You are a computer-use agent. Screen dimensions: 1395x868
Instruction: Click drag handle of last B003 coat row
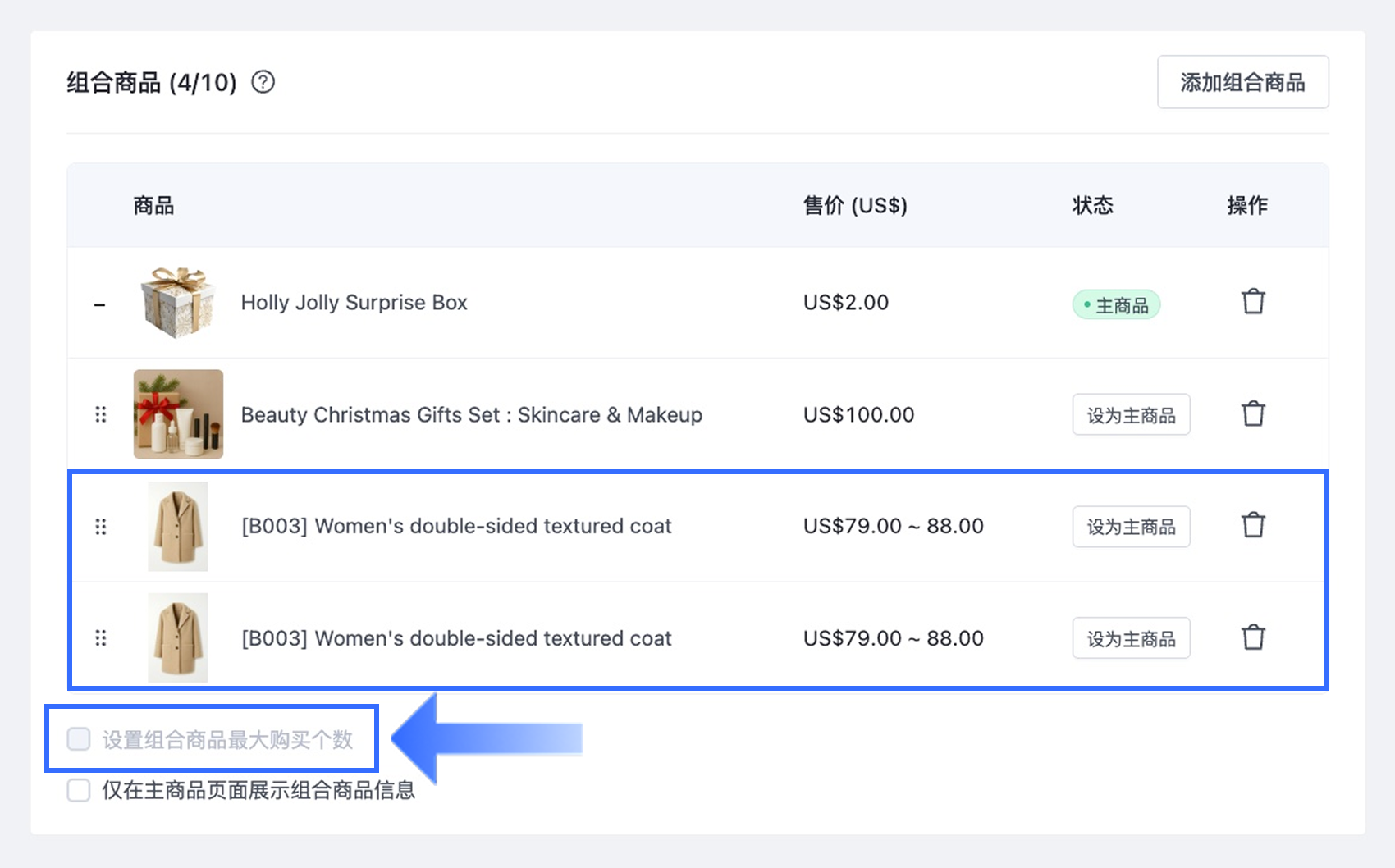101,637
